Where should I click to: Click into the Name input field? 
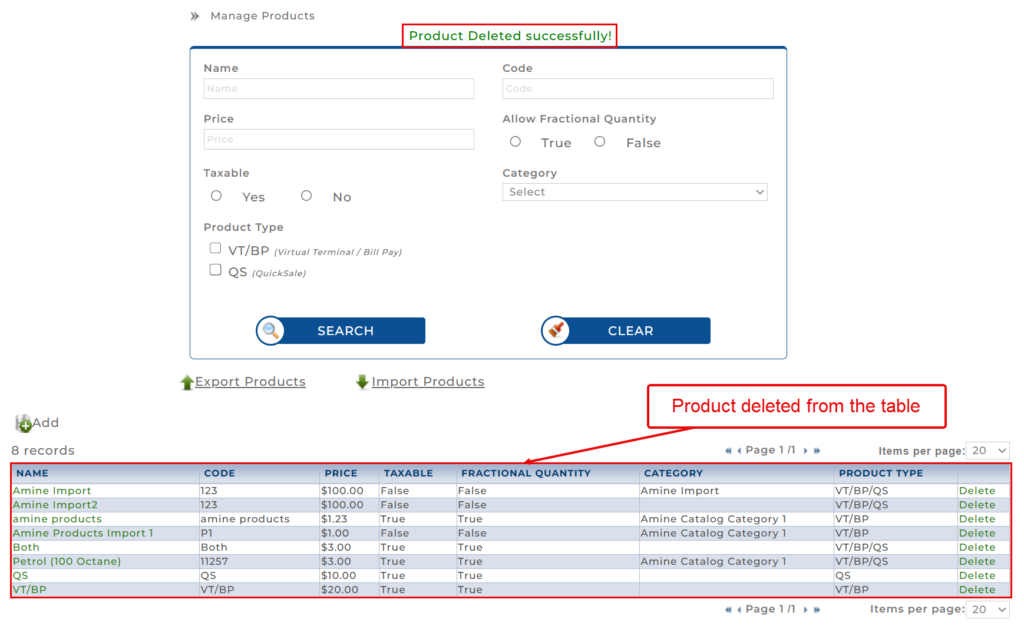(x=339, y=89)
